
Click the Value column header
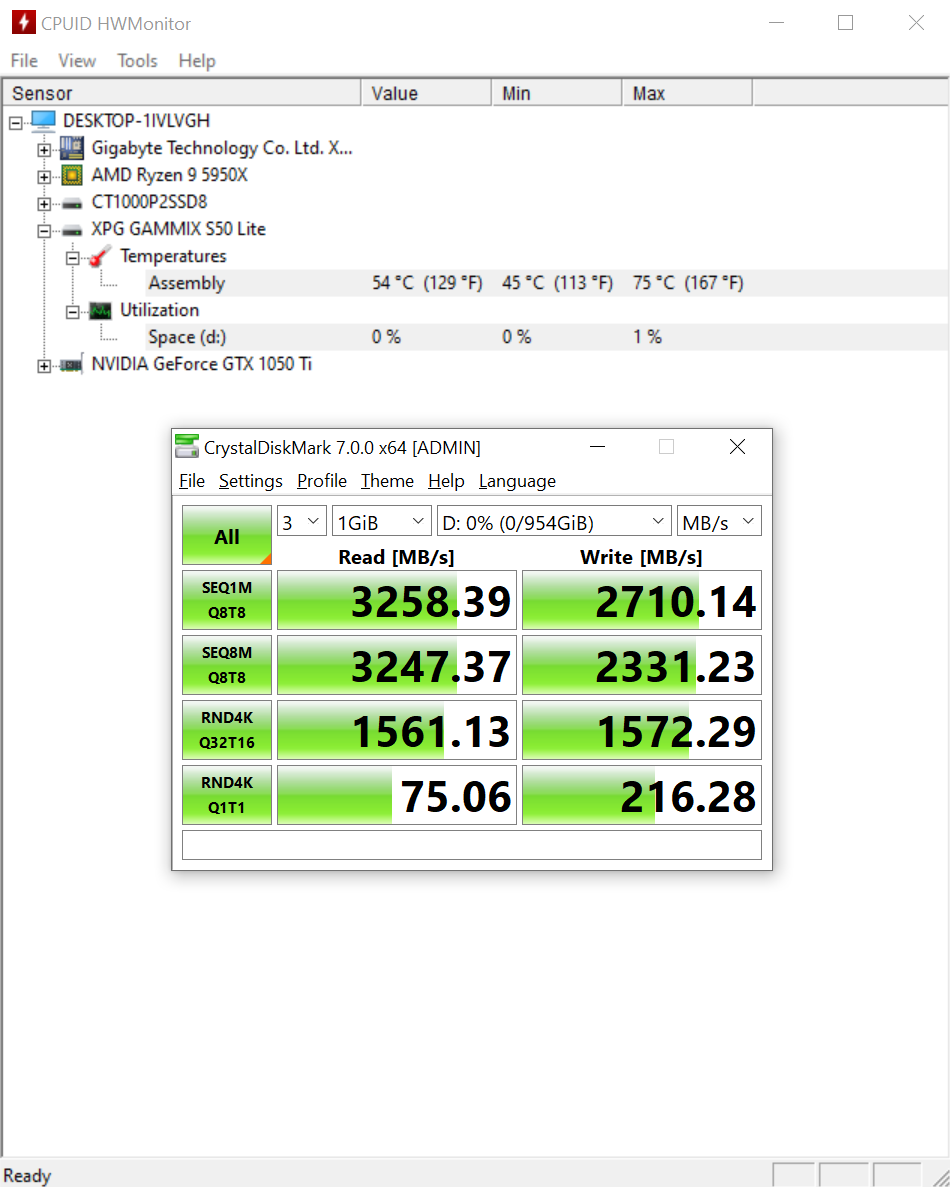tap(427, 93)
